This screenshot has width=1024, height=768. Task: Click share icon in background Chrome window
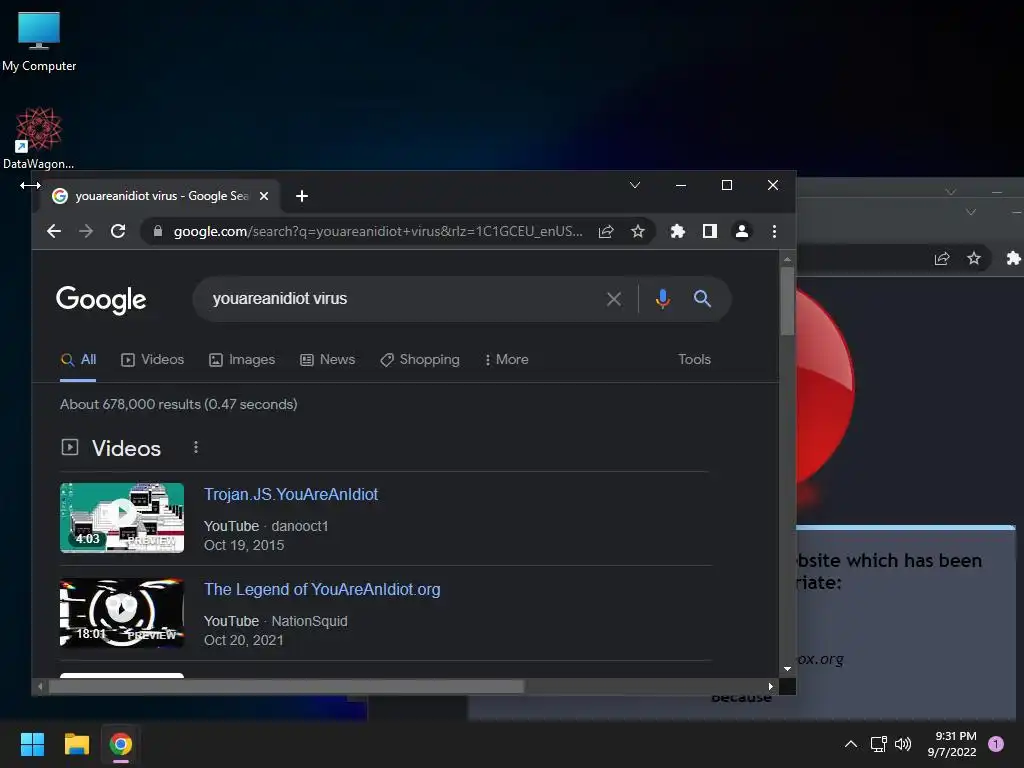tap(942, 259)
